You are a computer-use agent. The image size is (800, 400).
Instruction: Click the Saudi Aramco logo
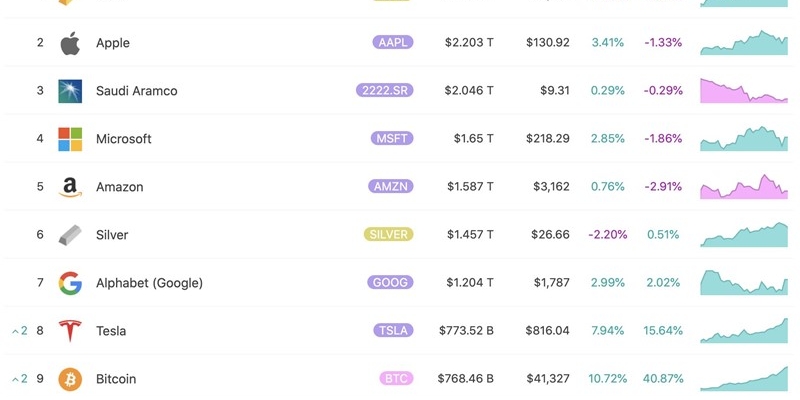pyautogui.click(x=70, y=91)
